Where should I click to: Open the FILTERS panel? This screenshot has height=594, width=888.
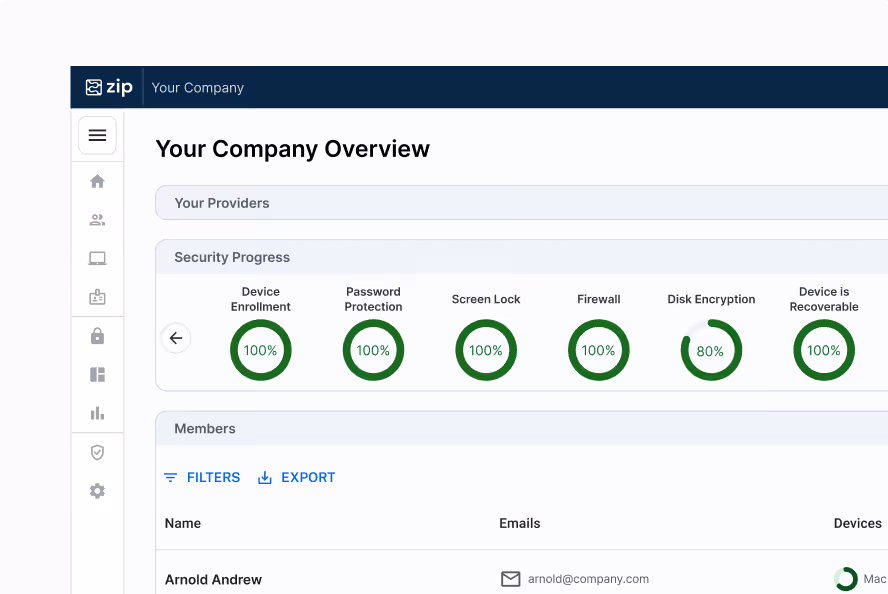pos(201,477)
